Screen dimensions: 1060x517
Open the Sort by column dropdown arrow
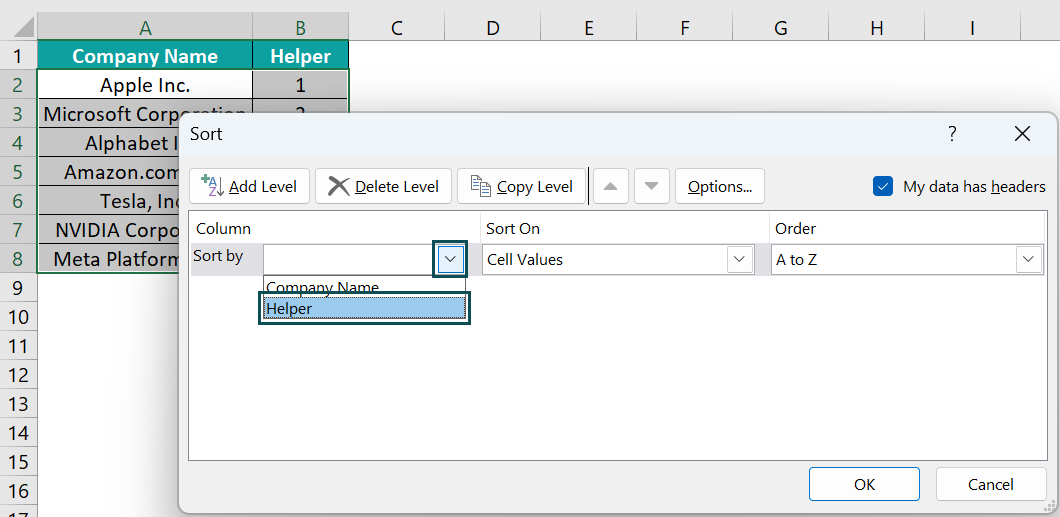[x=451, y=259]
